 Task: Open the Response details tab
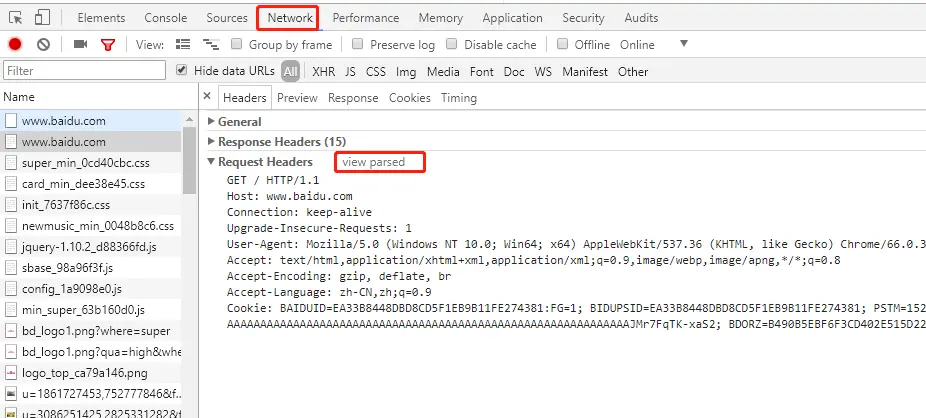coord(353,97)
